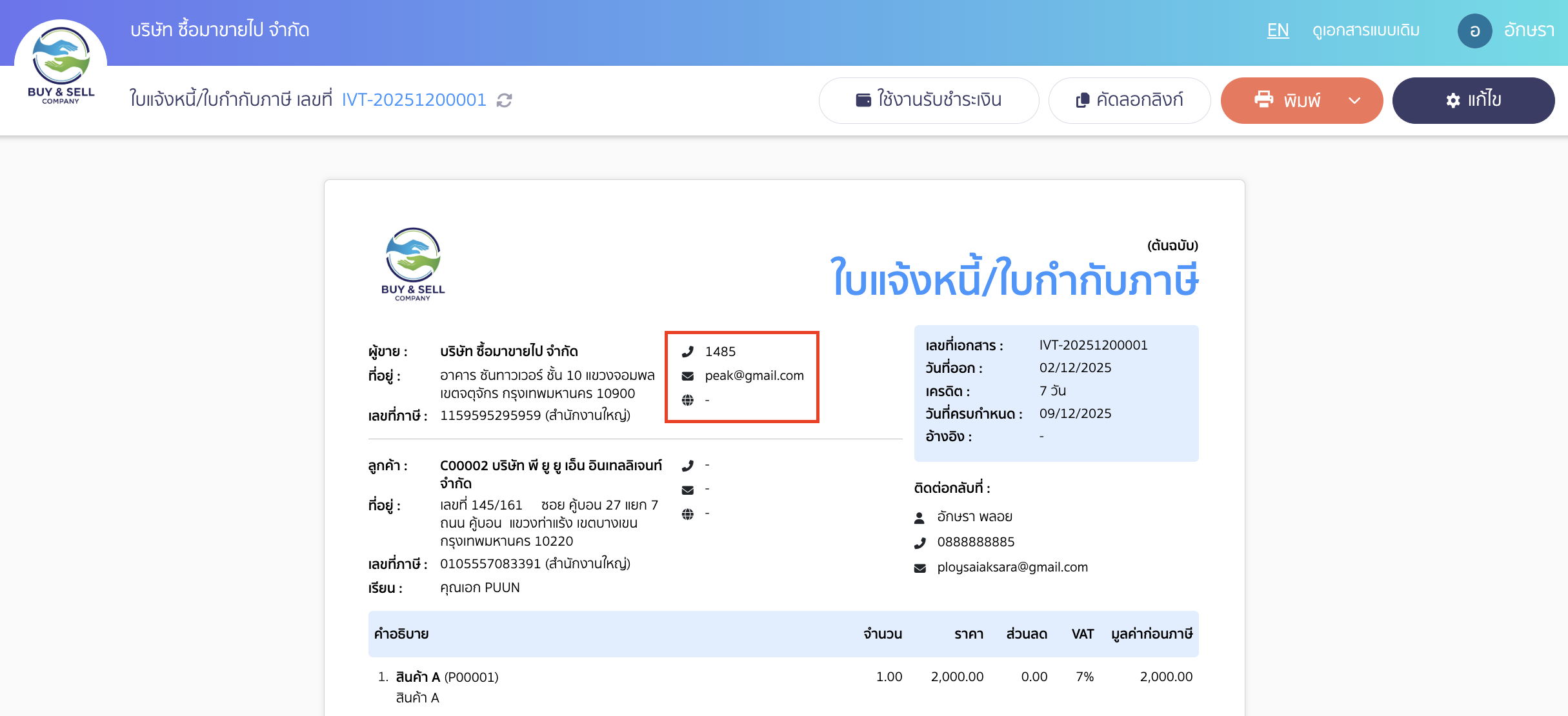Open document link IVT-20251200001
The height and width of the screenshot is (716, 1568).
point(413,100)
